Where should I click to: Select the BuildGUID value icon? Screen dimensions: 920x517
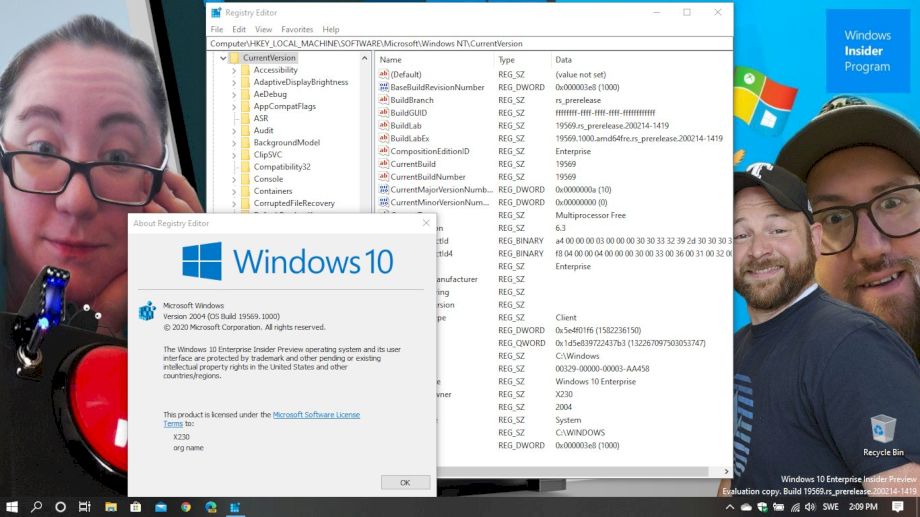(x=384, y=113)
